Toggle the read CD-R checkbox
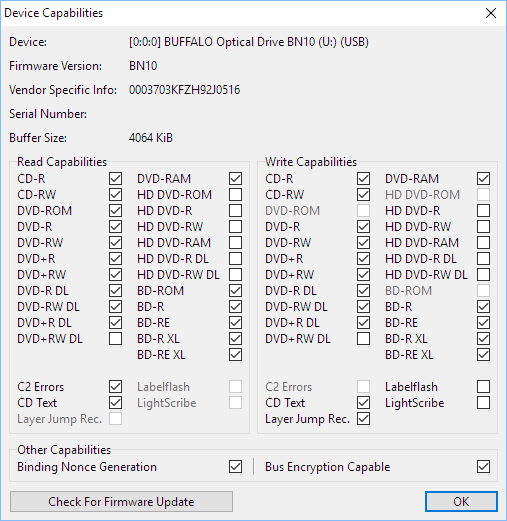 click(115, 179)
